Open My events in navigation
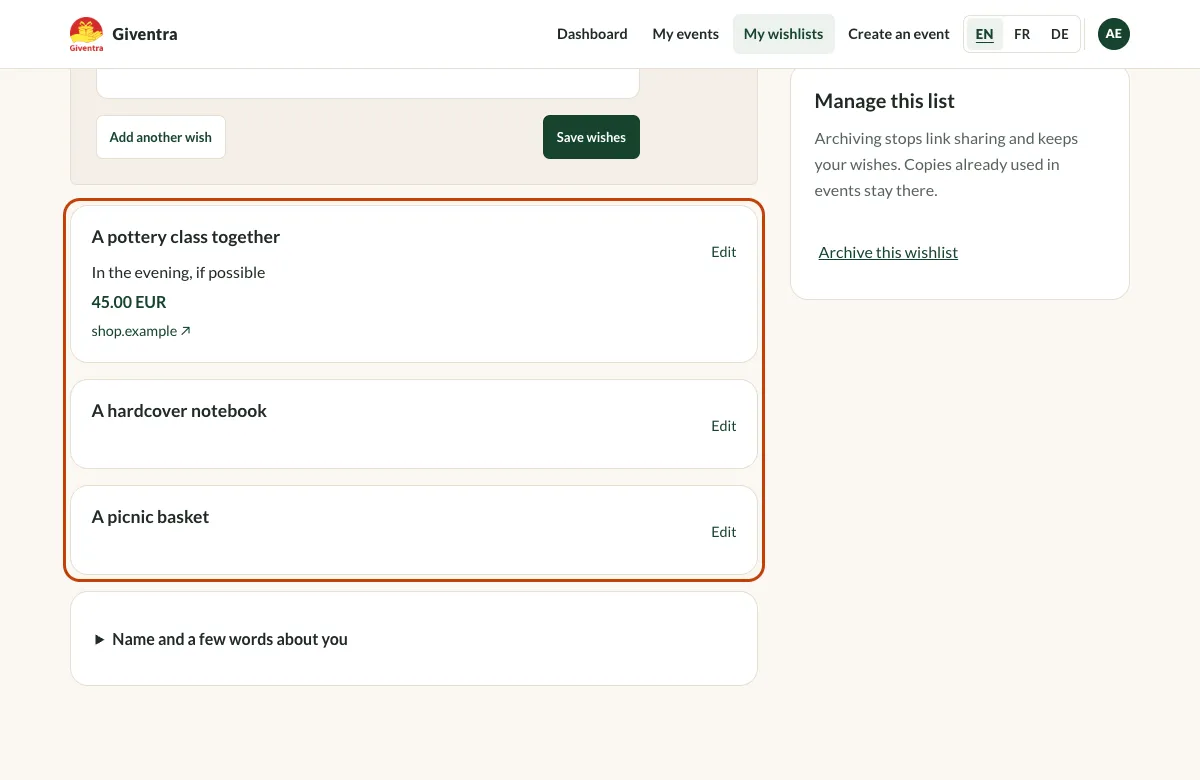This screenshot has height=780, width=1200. [x=685, y=34]
